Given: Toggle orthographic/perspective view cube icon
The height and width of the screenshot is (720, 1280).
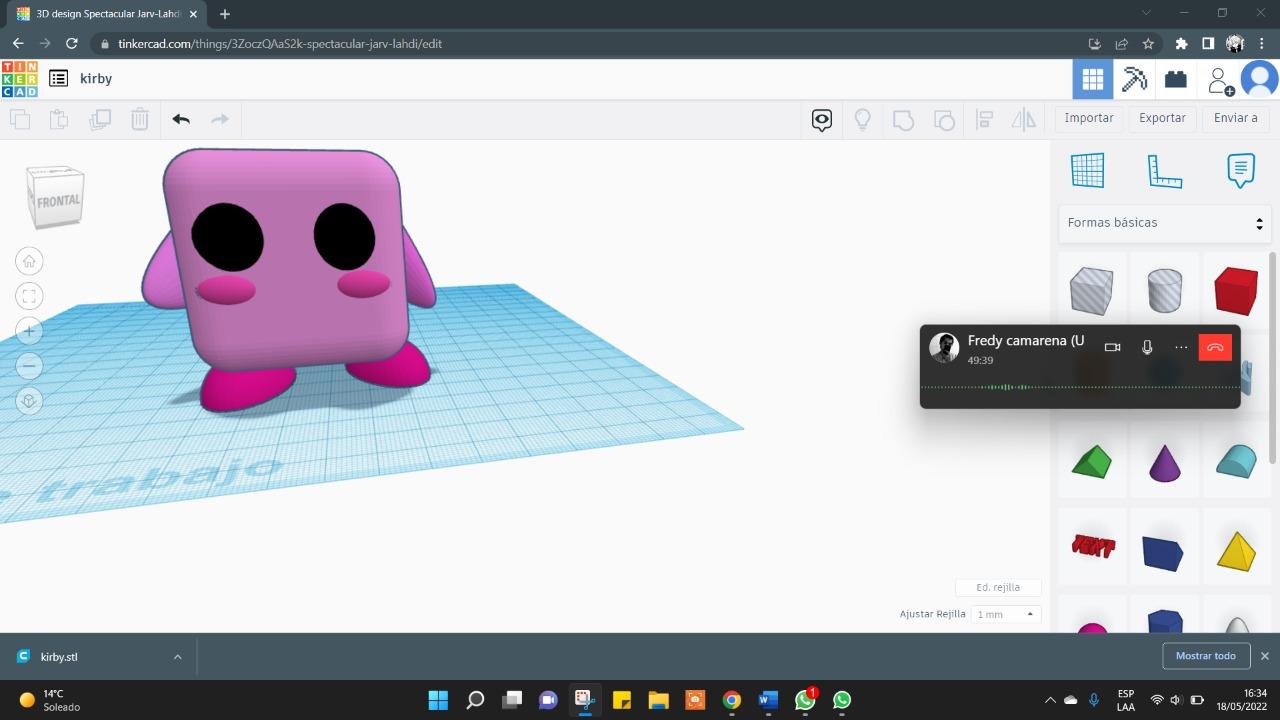Looking at the screenshot, I should tap(29, 401).
